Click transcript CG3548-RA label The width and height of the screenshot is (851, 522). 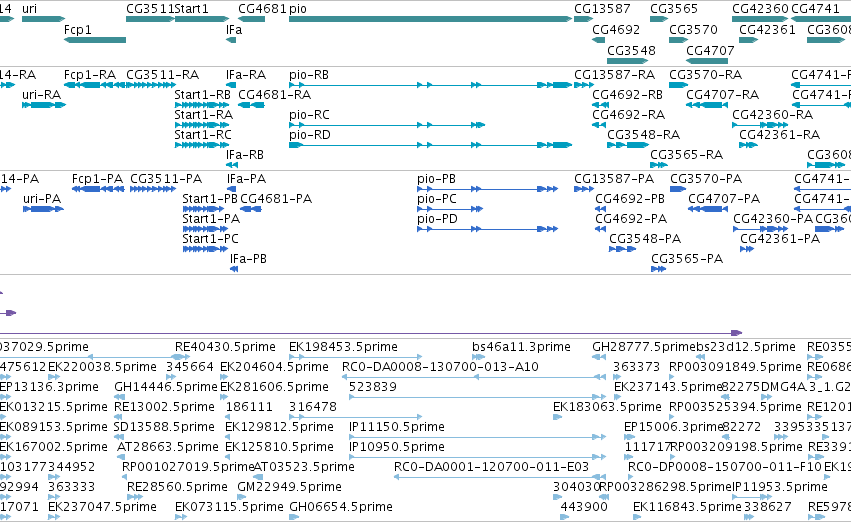click(643, 135)
